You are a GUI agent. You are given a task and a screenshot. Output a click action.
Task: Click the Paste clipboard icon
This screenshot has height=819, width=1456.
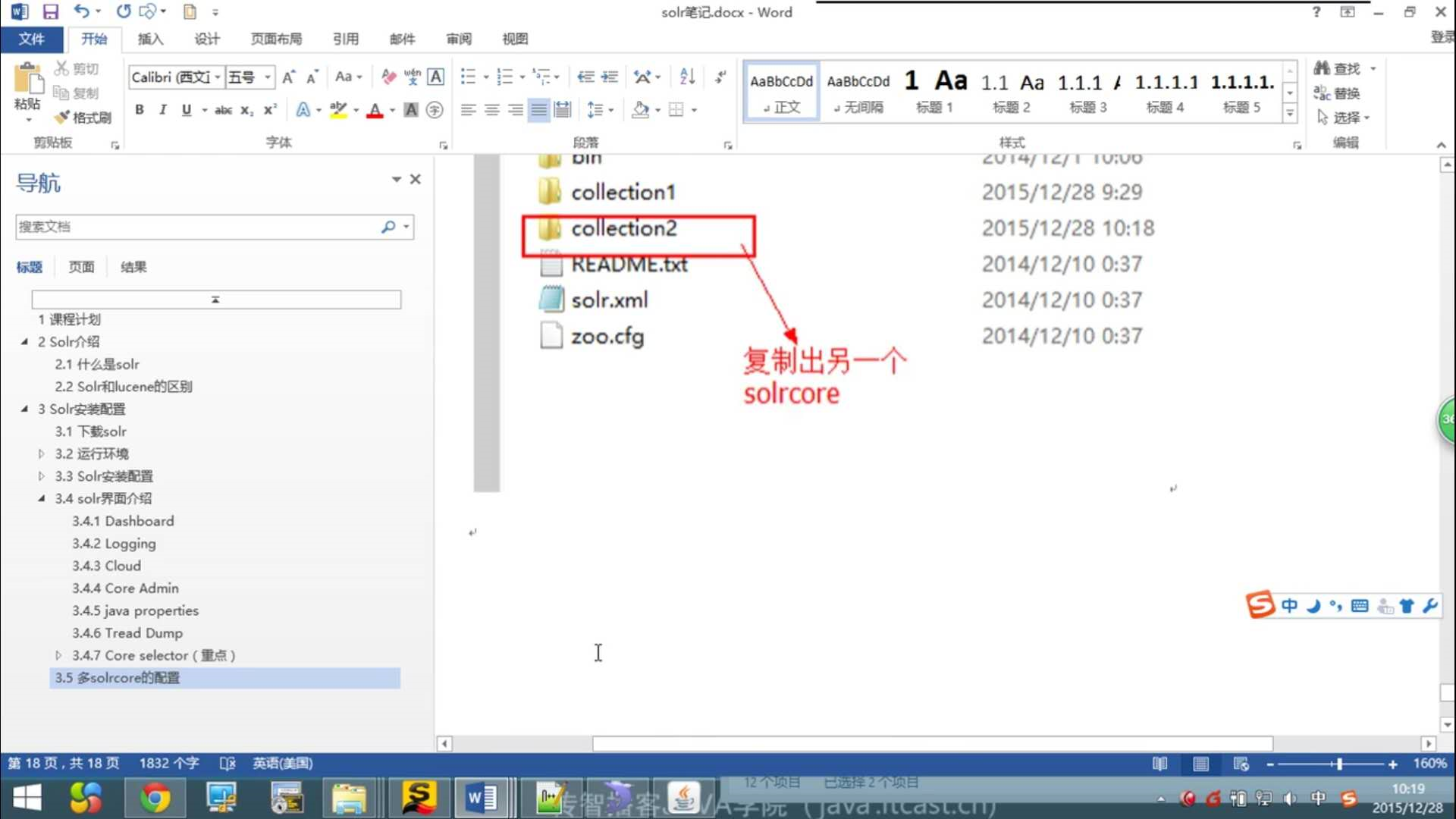pyautogui.click(x=28, y=80)
